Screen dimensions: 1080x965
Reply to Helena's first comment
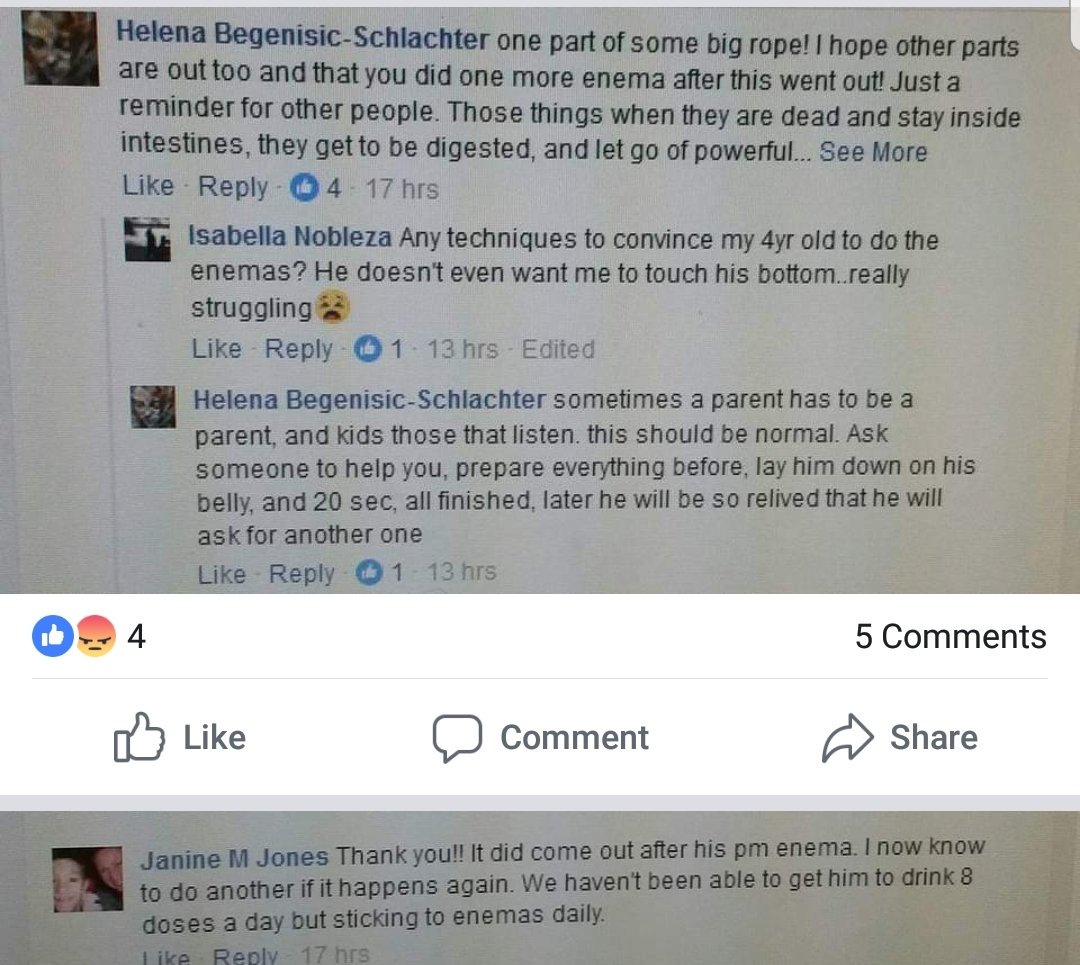(233, 187)
